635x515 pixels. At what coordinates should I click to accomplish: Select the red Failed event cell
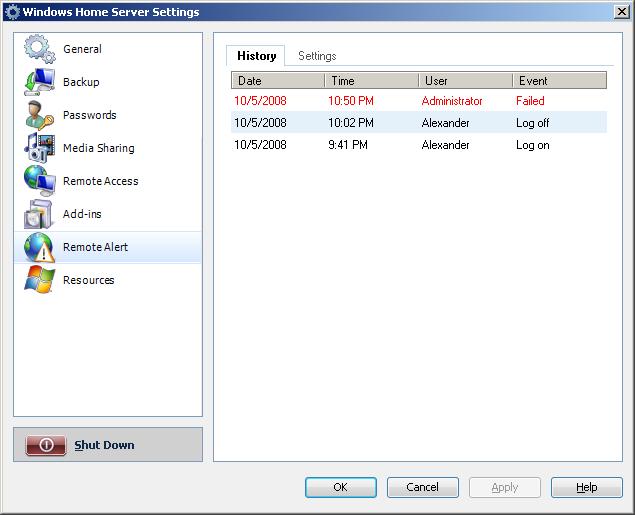pyautogui.click(x=530, y=101)
